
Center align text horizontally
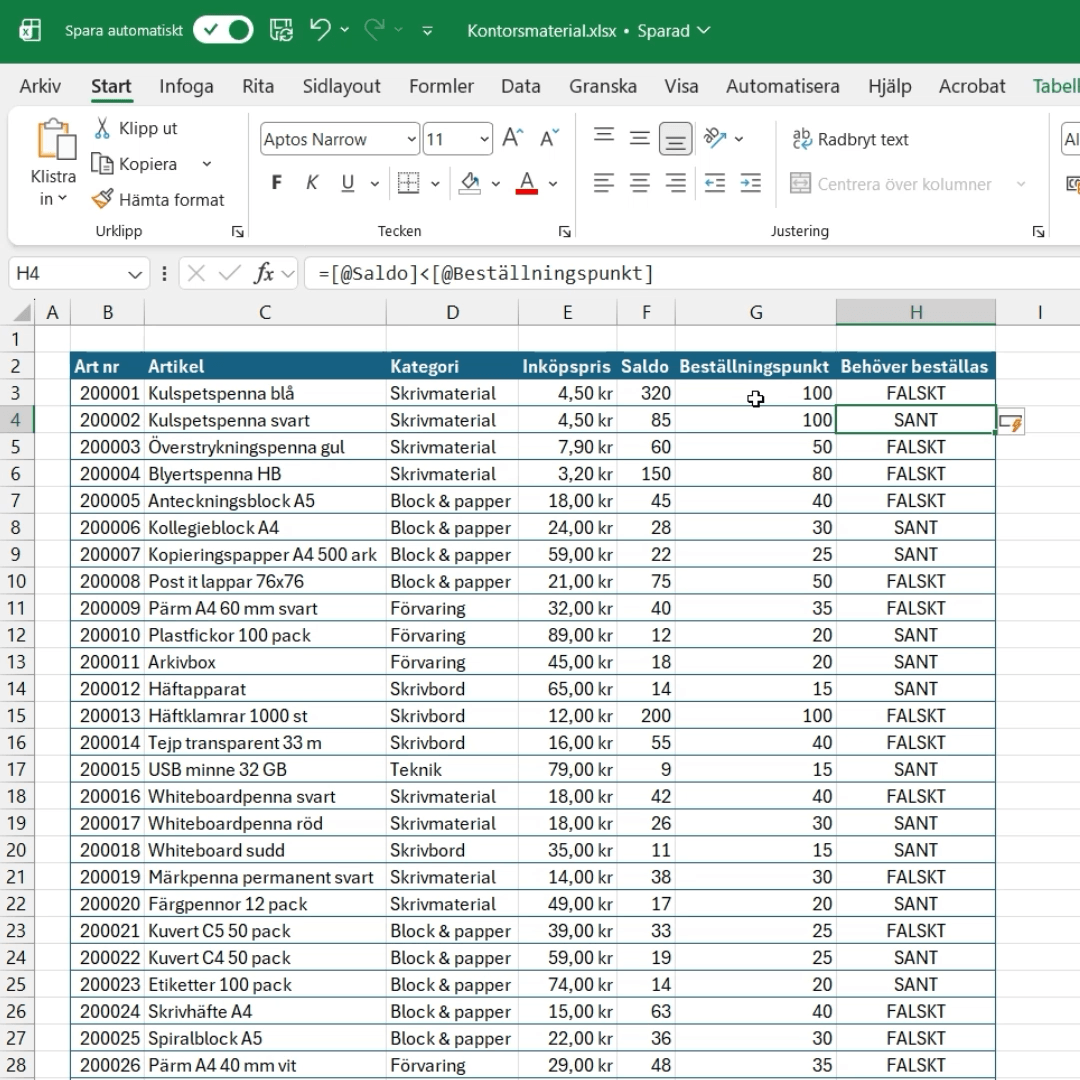(x=640, y=183)
